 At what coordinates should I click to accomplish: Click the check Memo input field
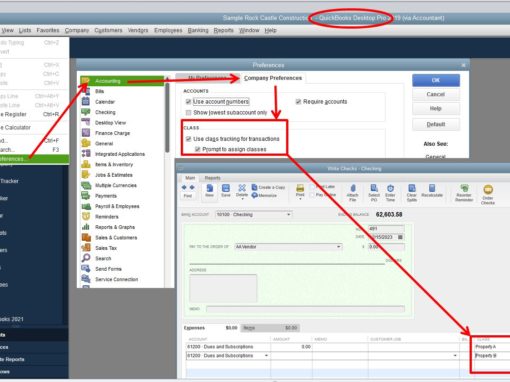click(305, 309)
